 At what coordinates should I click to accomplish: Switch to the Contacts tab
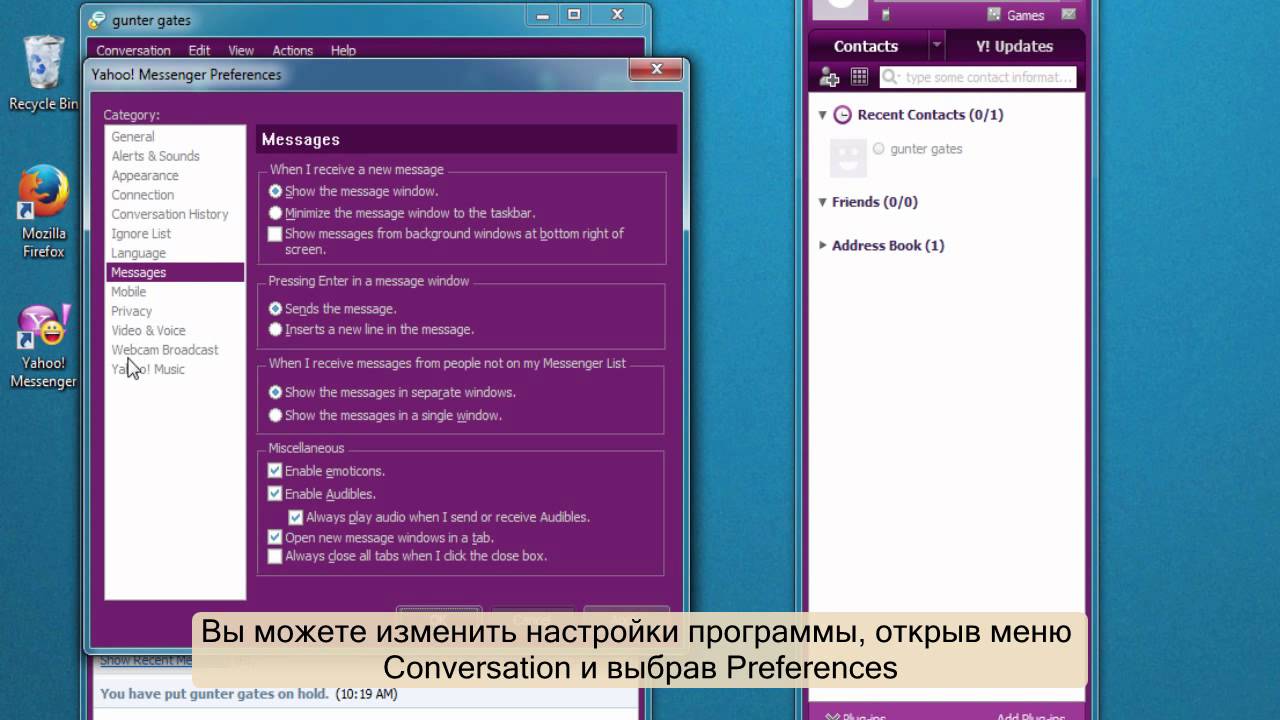tap(866, 46)
